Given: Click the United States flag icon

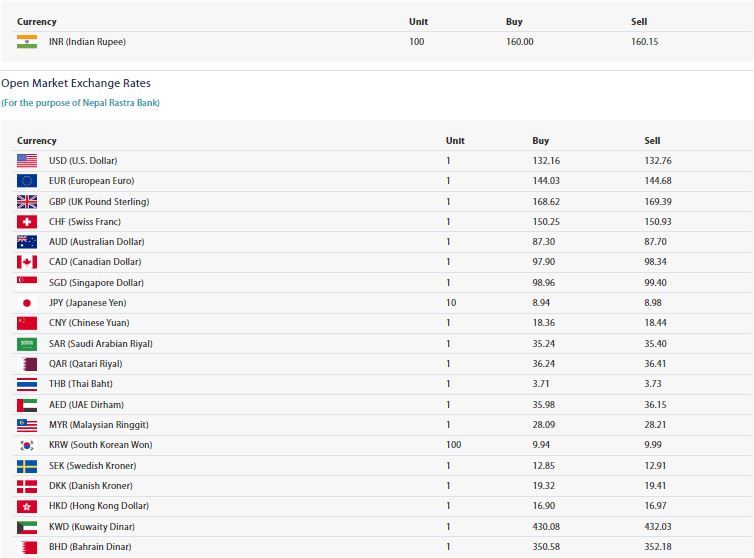Looking at the screenshot, I should [27, 161].
